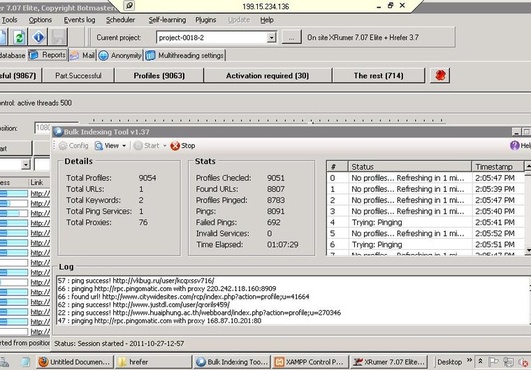The height and width of the screenshot is (370, 531).
Task: Click the blue info toolbar icon
Action: coord(39,37)
